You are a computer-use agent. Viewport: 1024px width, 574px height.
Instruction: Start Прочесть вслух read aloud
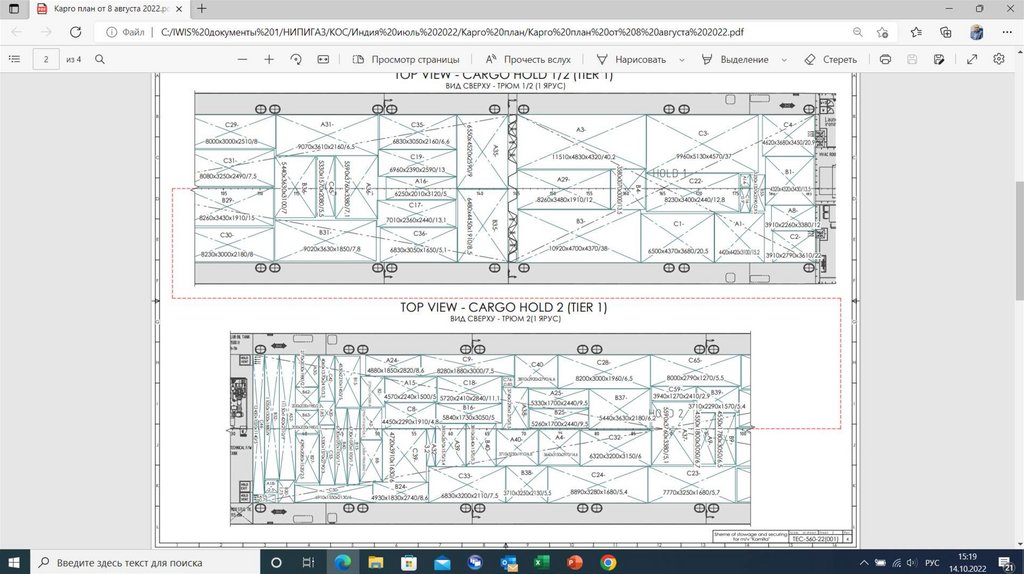pos(528,59)
